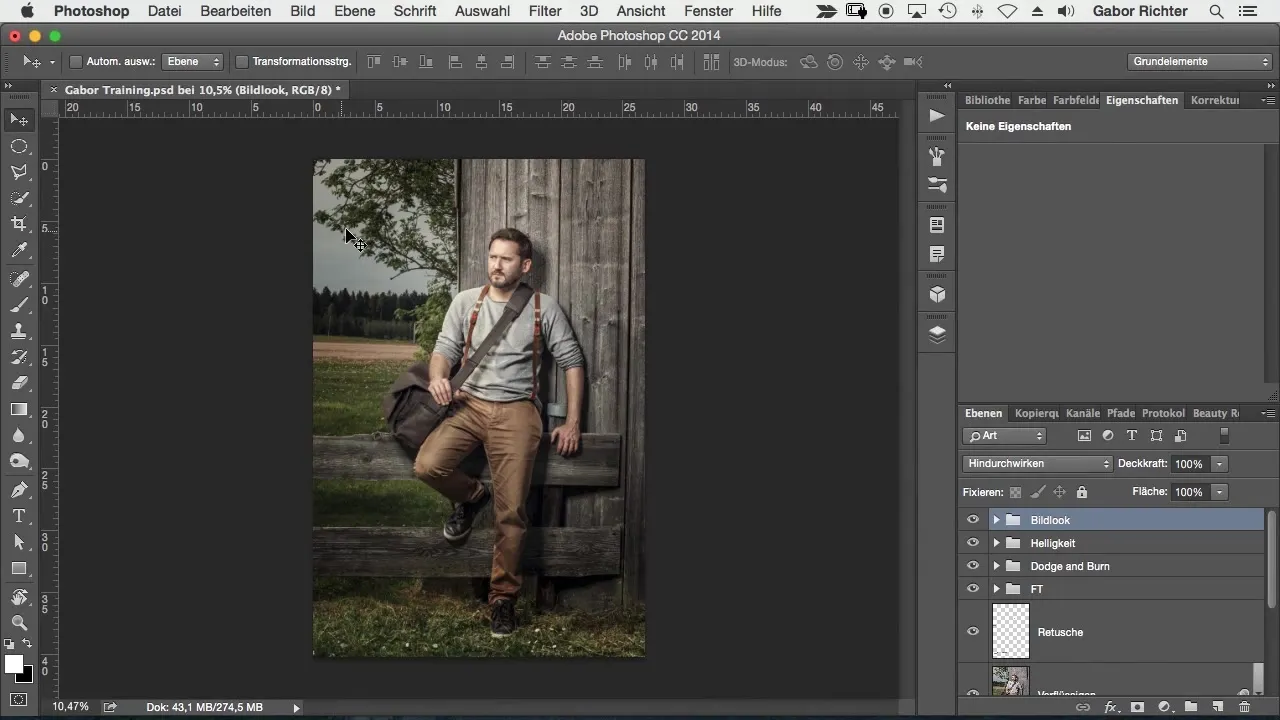
Task: Select the Clone Stamp tool
Action: (19, 331)
